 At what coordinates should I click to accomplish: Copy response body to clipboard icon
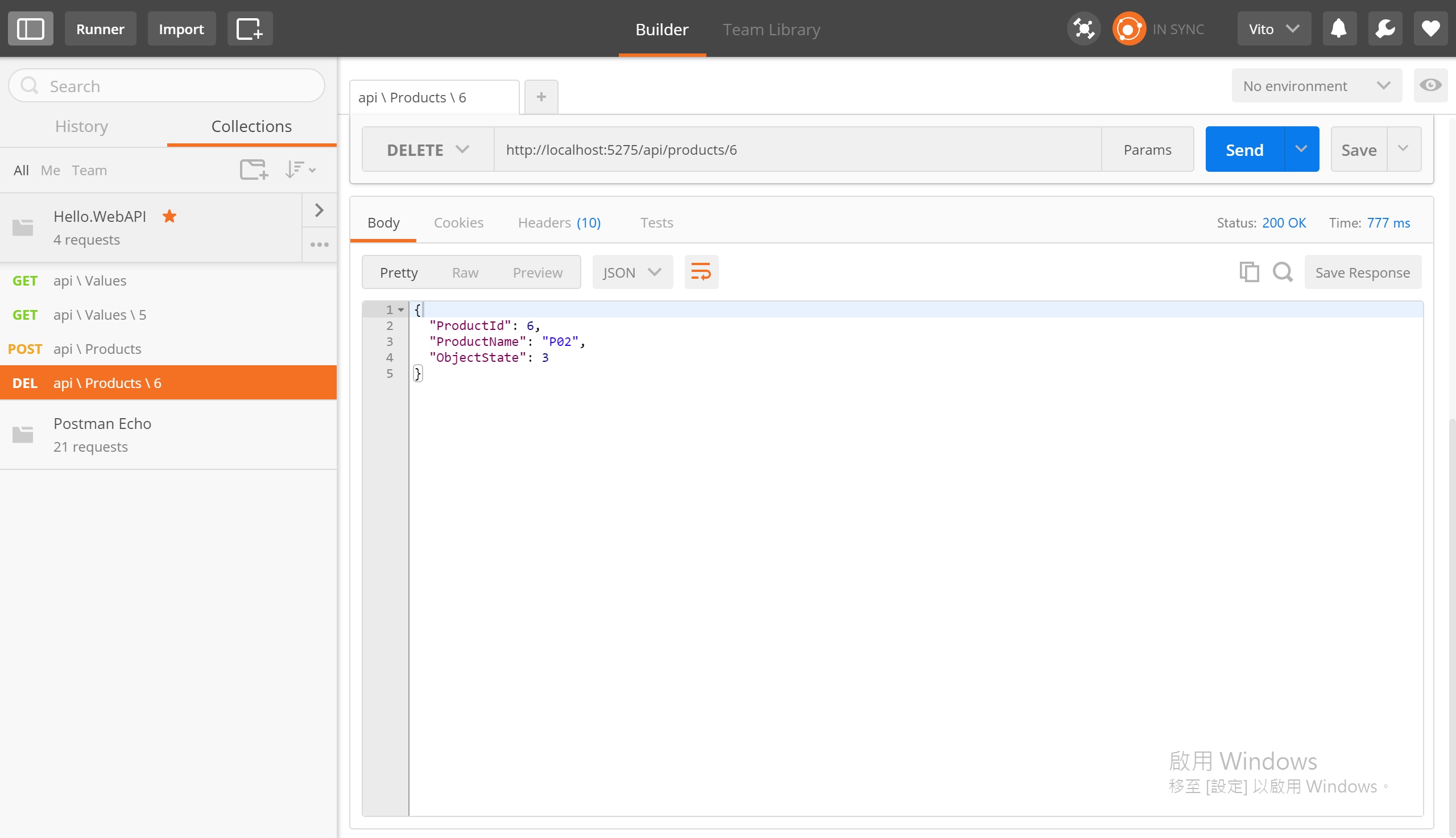click(x=1249, y=272)
